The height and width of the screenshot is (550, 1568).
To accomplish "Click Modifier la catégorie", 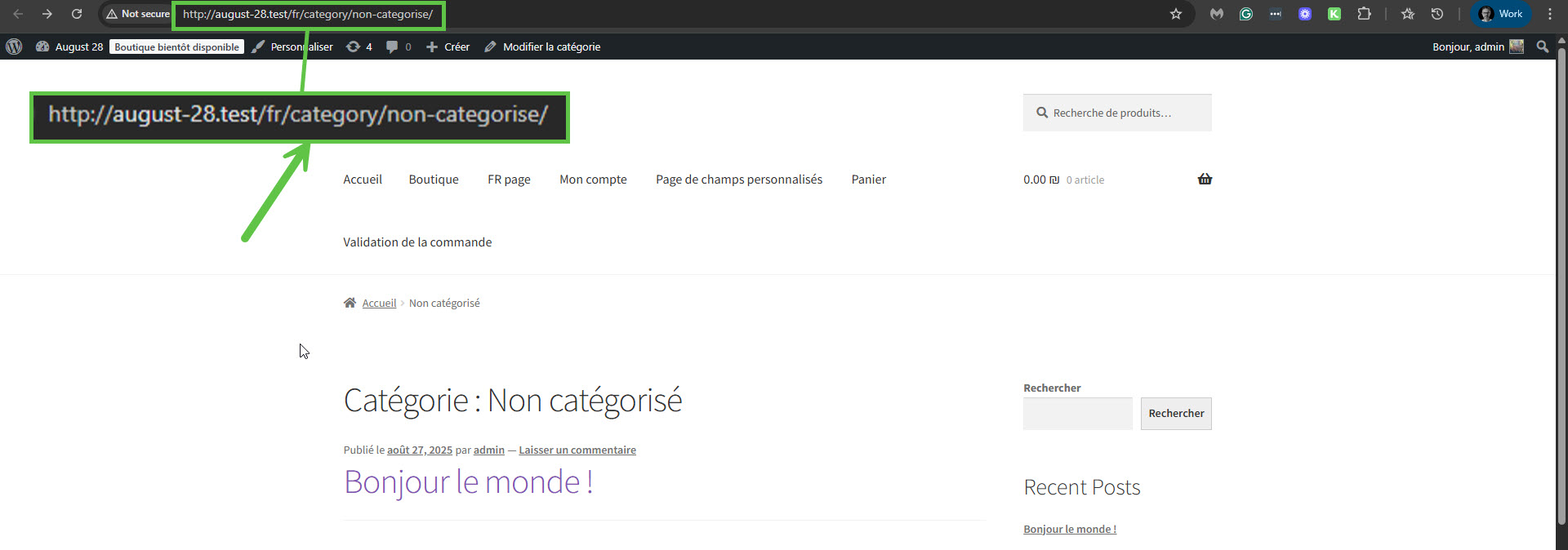I will [542, 47].
